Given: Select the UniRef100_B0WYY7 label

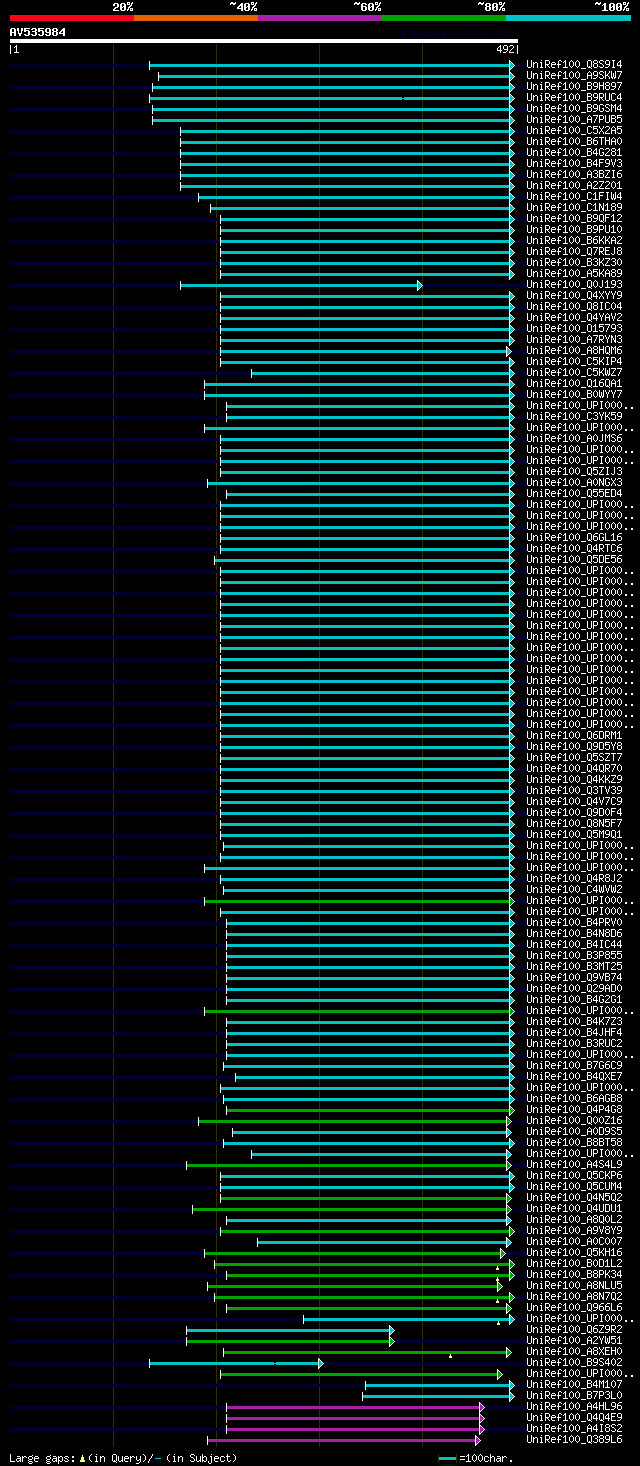Looking at the screenshot, I should tap(574, 394).
